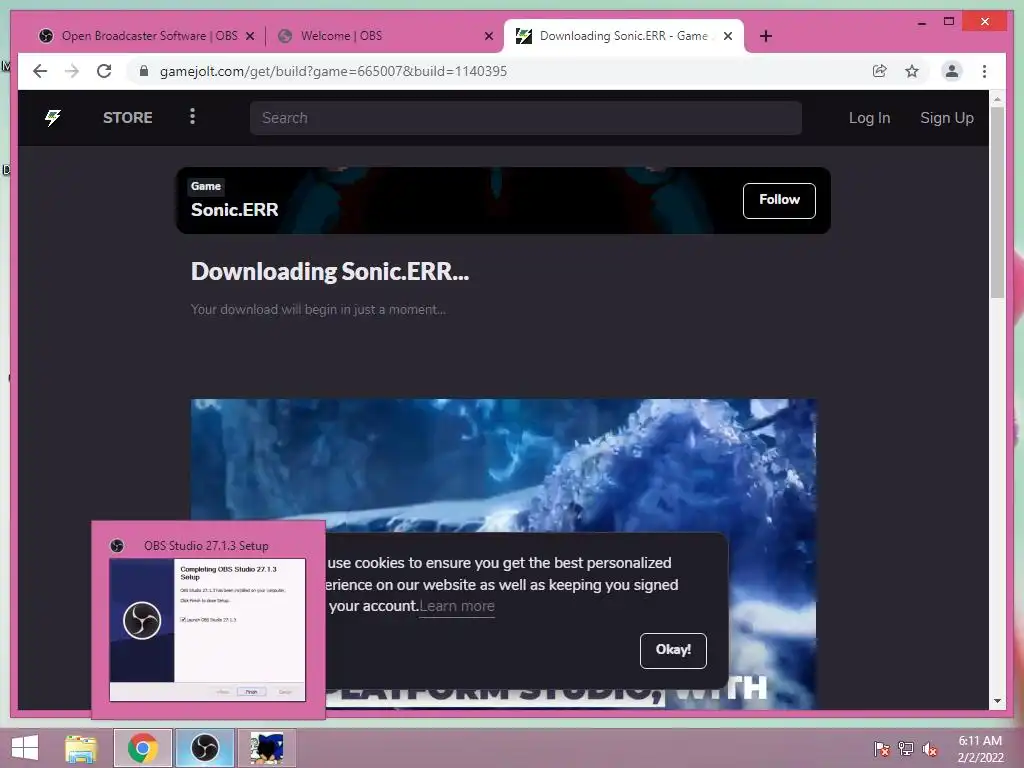1024x768 pixels.
Task: Reload the current page
Action: [104, 71]
